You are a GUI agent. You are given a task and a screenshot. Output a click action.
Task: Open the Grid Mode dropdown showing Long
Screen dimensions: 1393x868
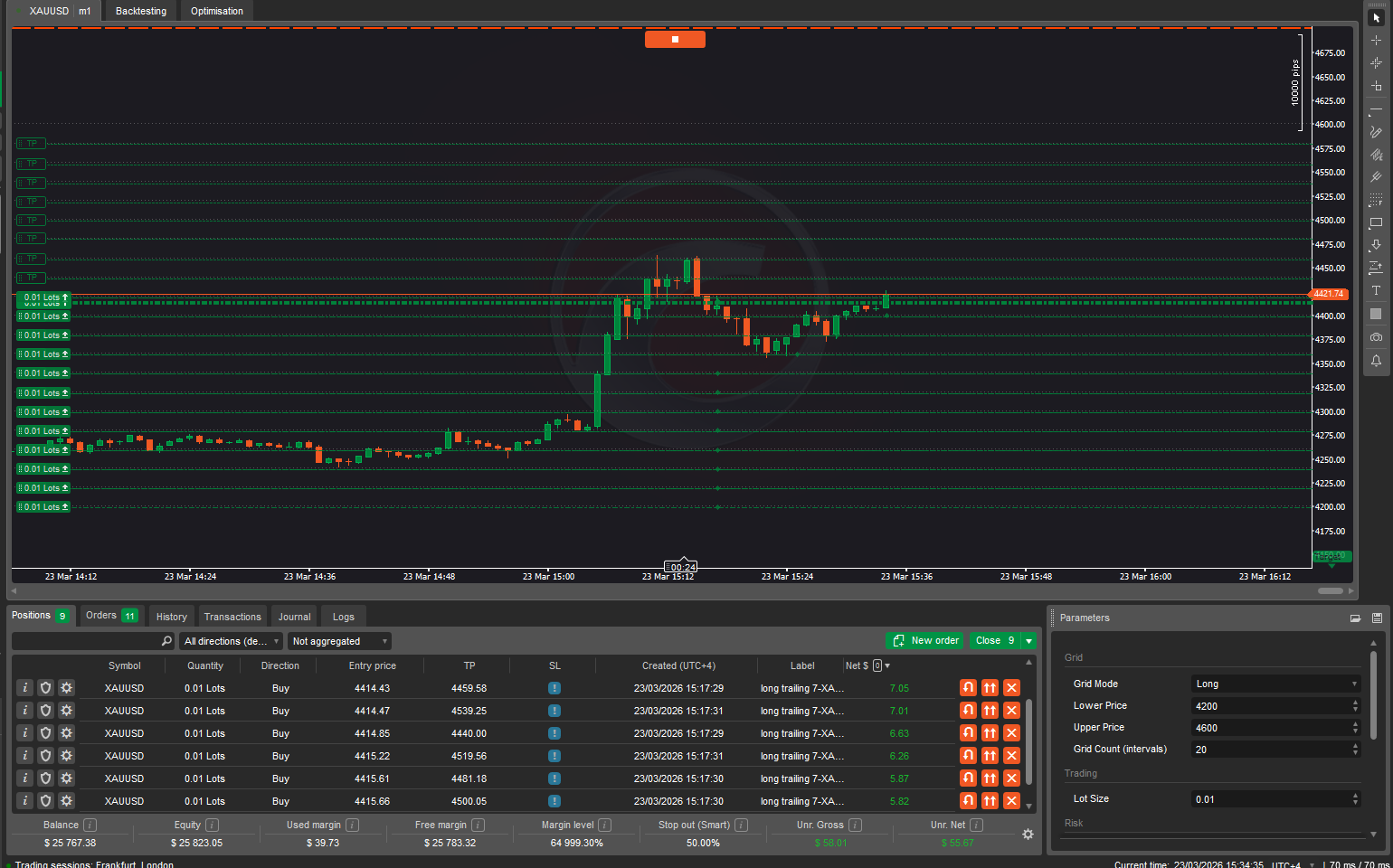[x=1275, y=684]
